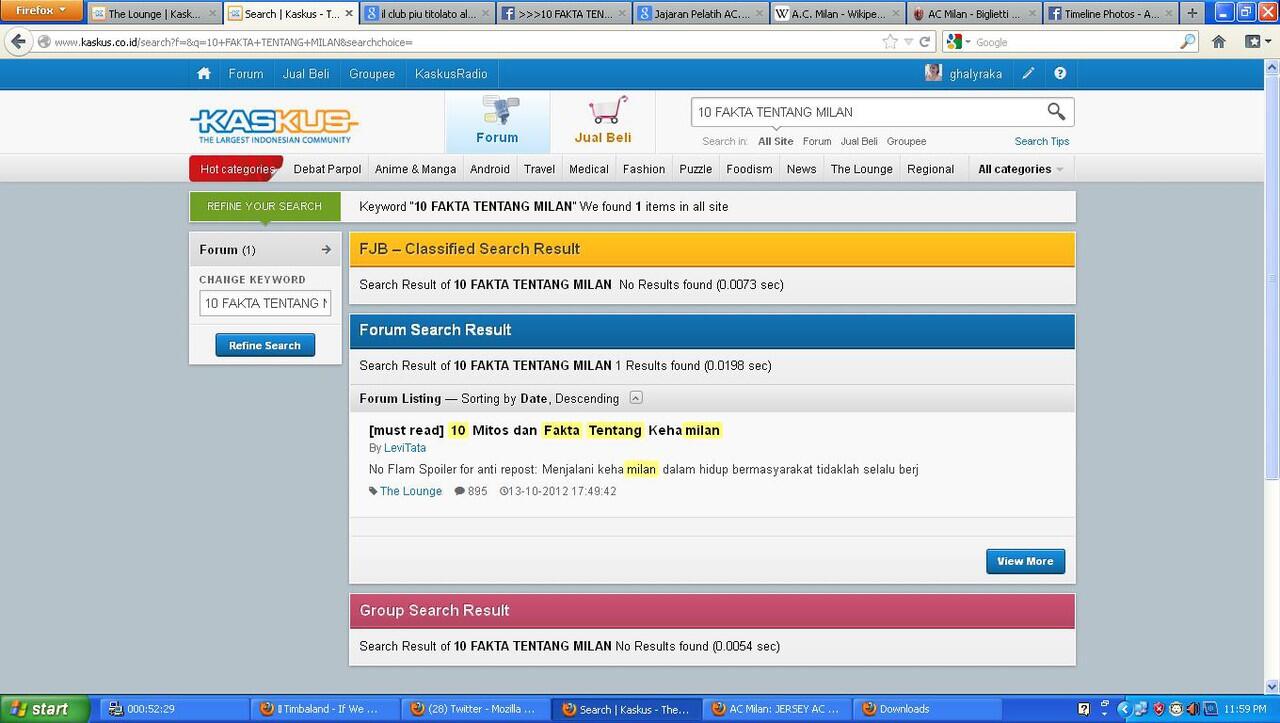
Task: Switch to A.C. Milan Wikipedia tab
Action: 838,14
